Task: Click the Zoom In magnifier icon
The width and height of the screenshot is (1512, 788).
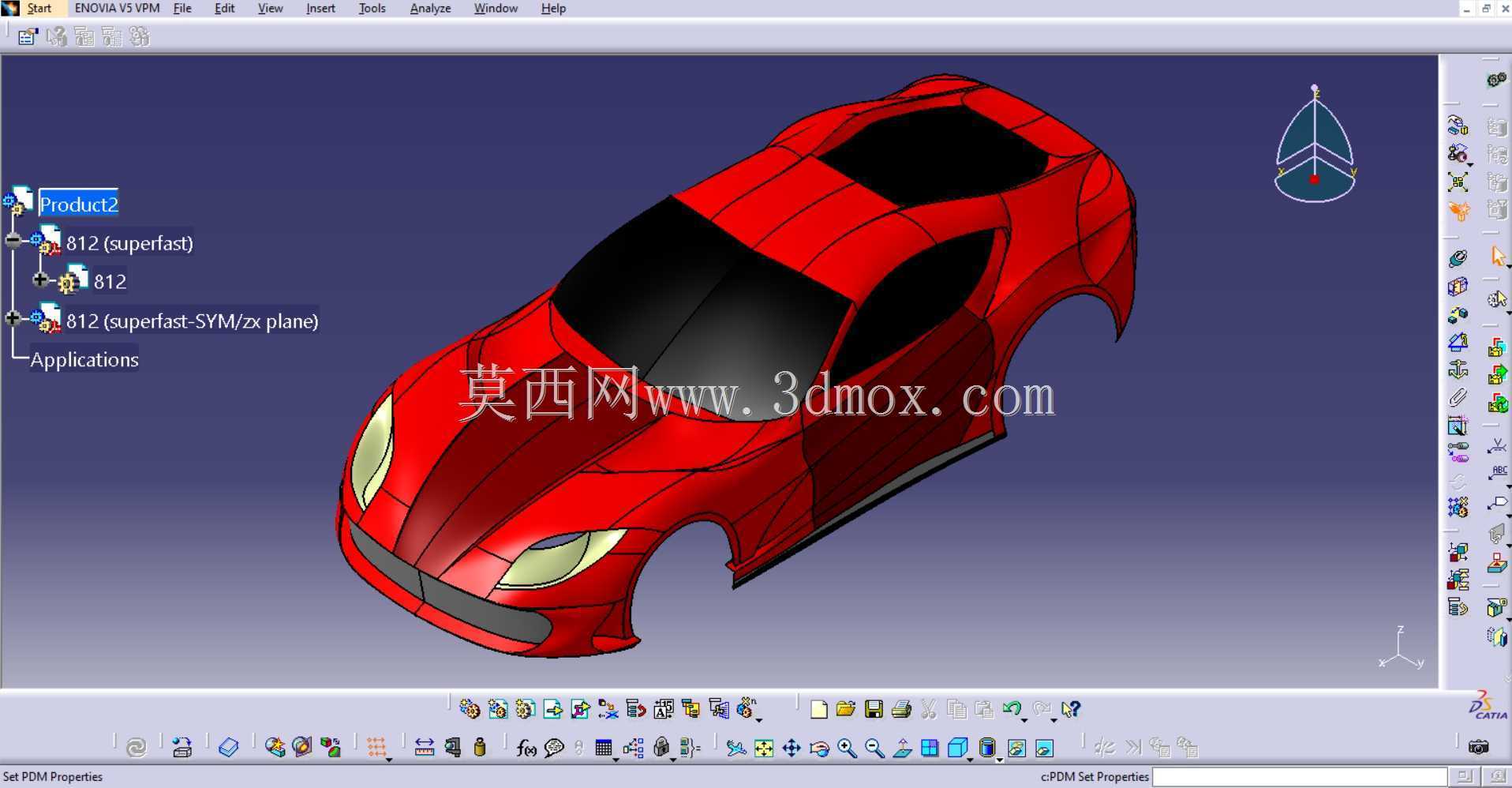Action: pos(847,748)
